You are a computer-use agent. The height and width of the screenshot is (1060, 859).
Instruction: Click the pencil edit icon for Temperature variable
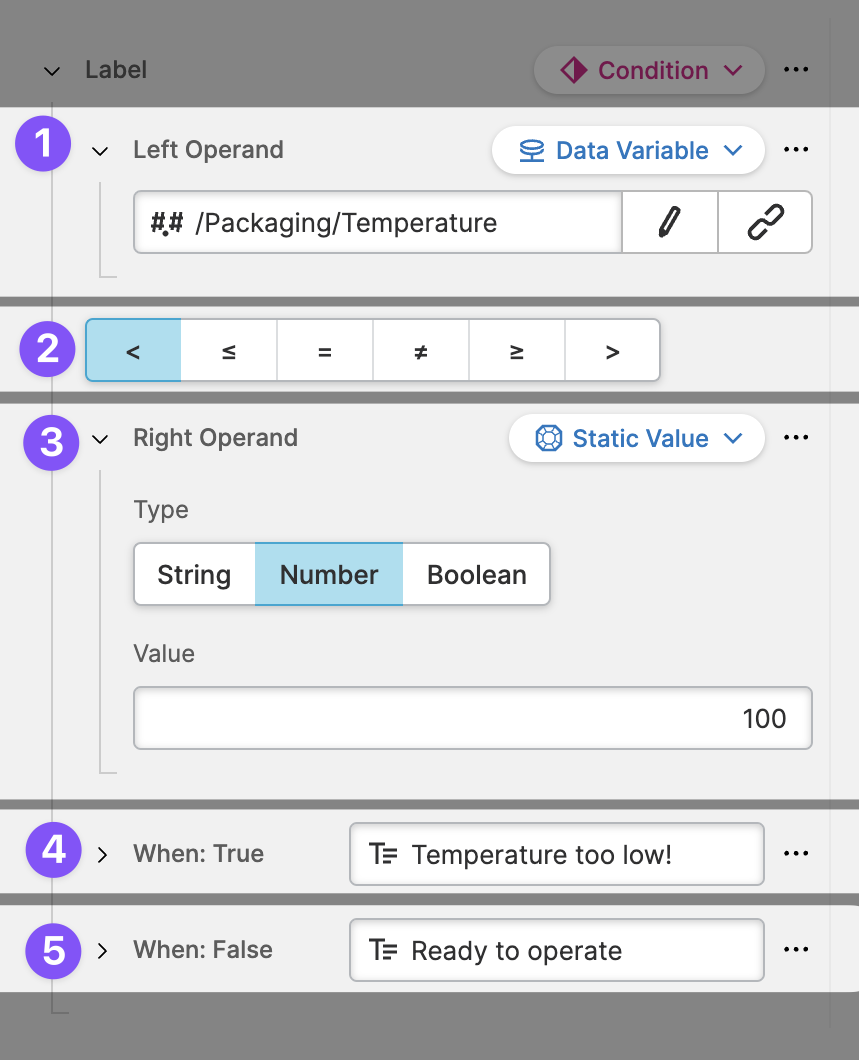tap(669, 222)
